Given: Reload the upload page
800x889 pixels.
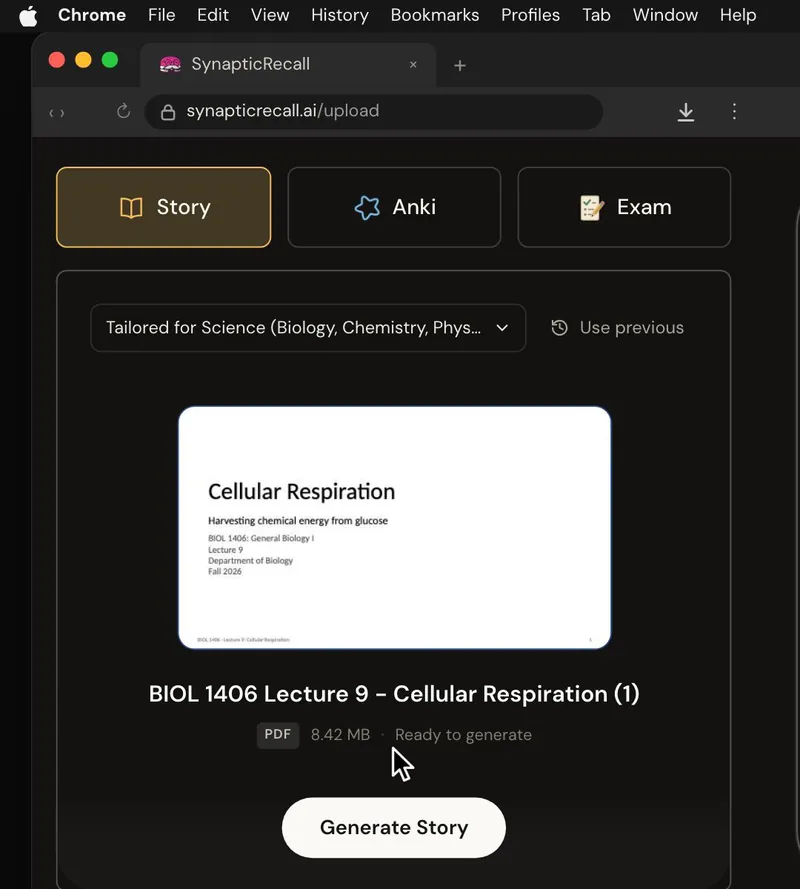Looking at the screenshot, I should (x=123, y=111).
